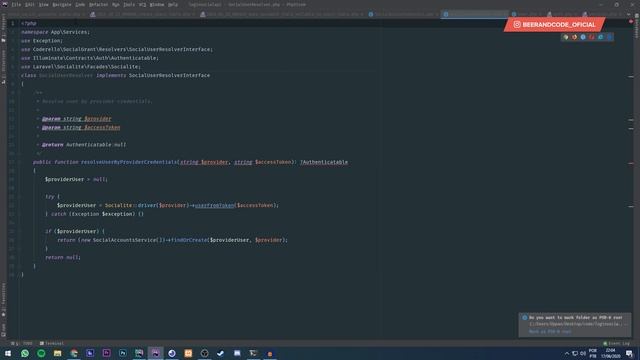Open the VCS menu

click(142, 4)
